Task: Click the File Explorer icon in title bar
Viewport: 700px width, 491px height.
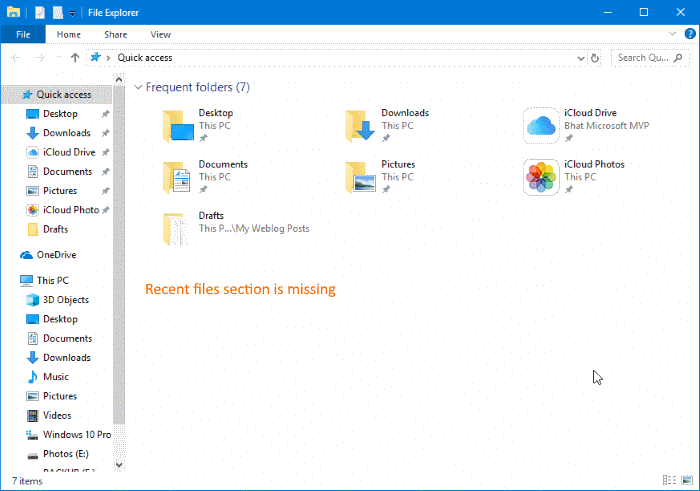Action: [13, 12]
